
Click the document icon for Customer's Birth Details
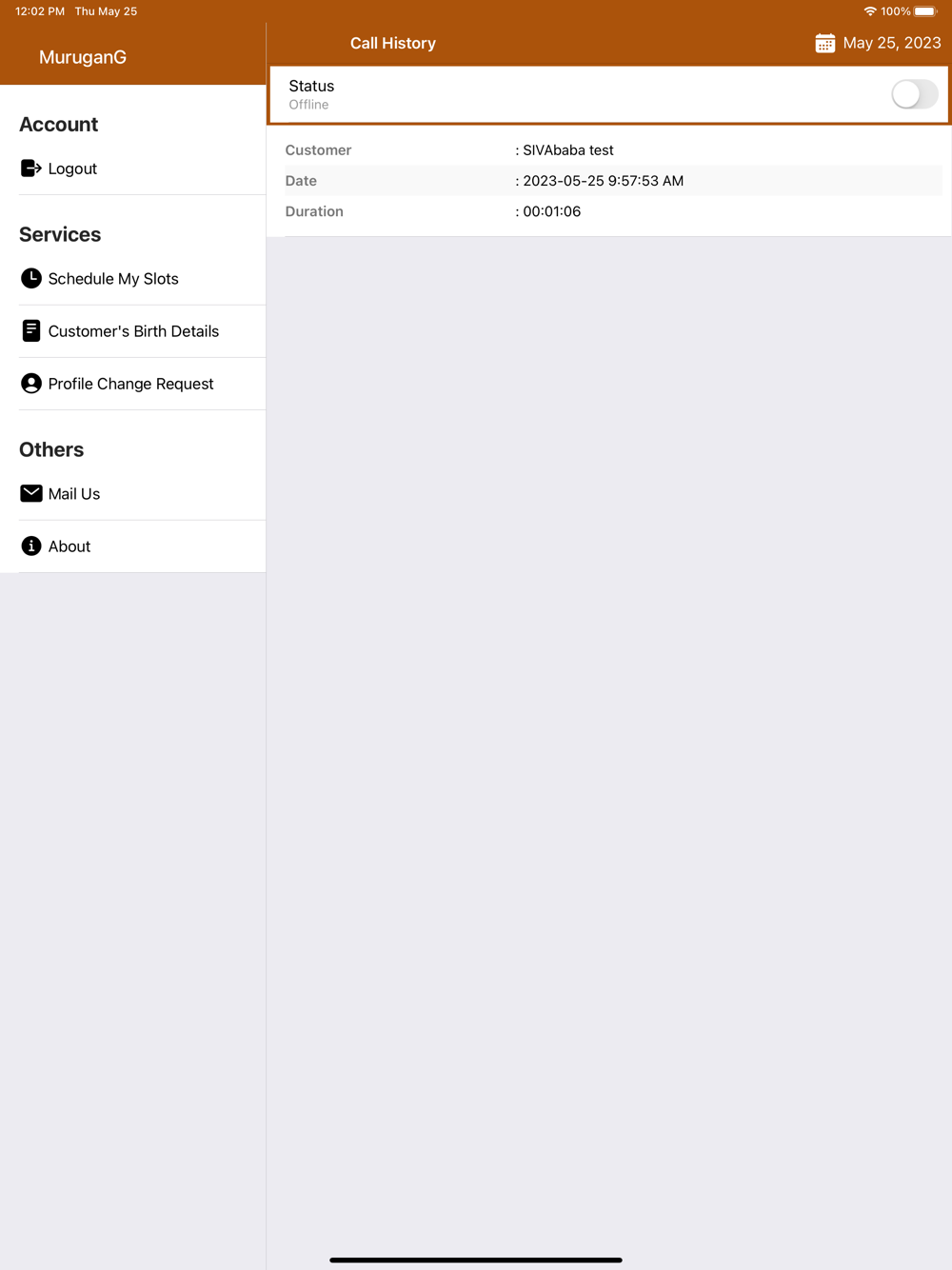[30, 330]
